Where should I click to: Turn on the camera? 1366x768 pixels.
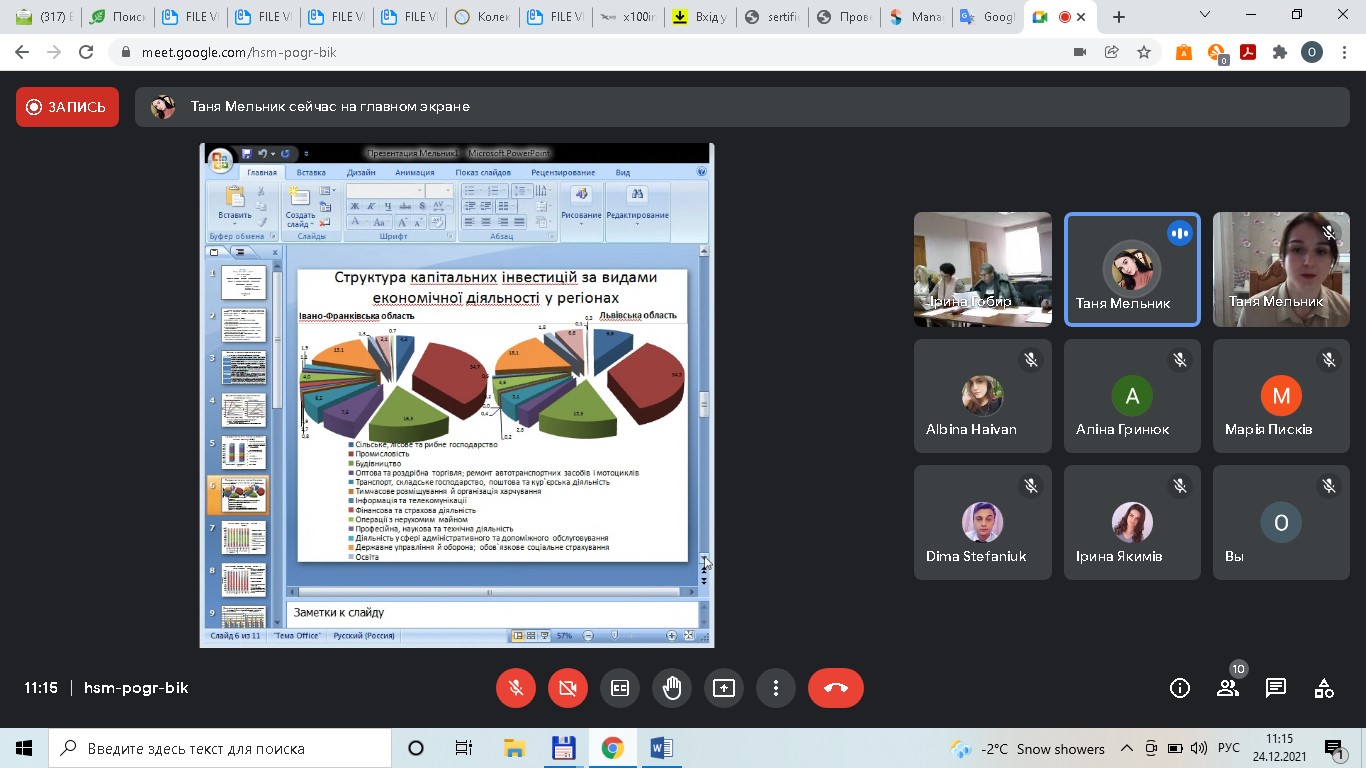coord(568,688)
